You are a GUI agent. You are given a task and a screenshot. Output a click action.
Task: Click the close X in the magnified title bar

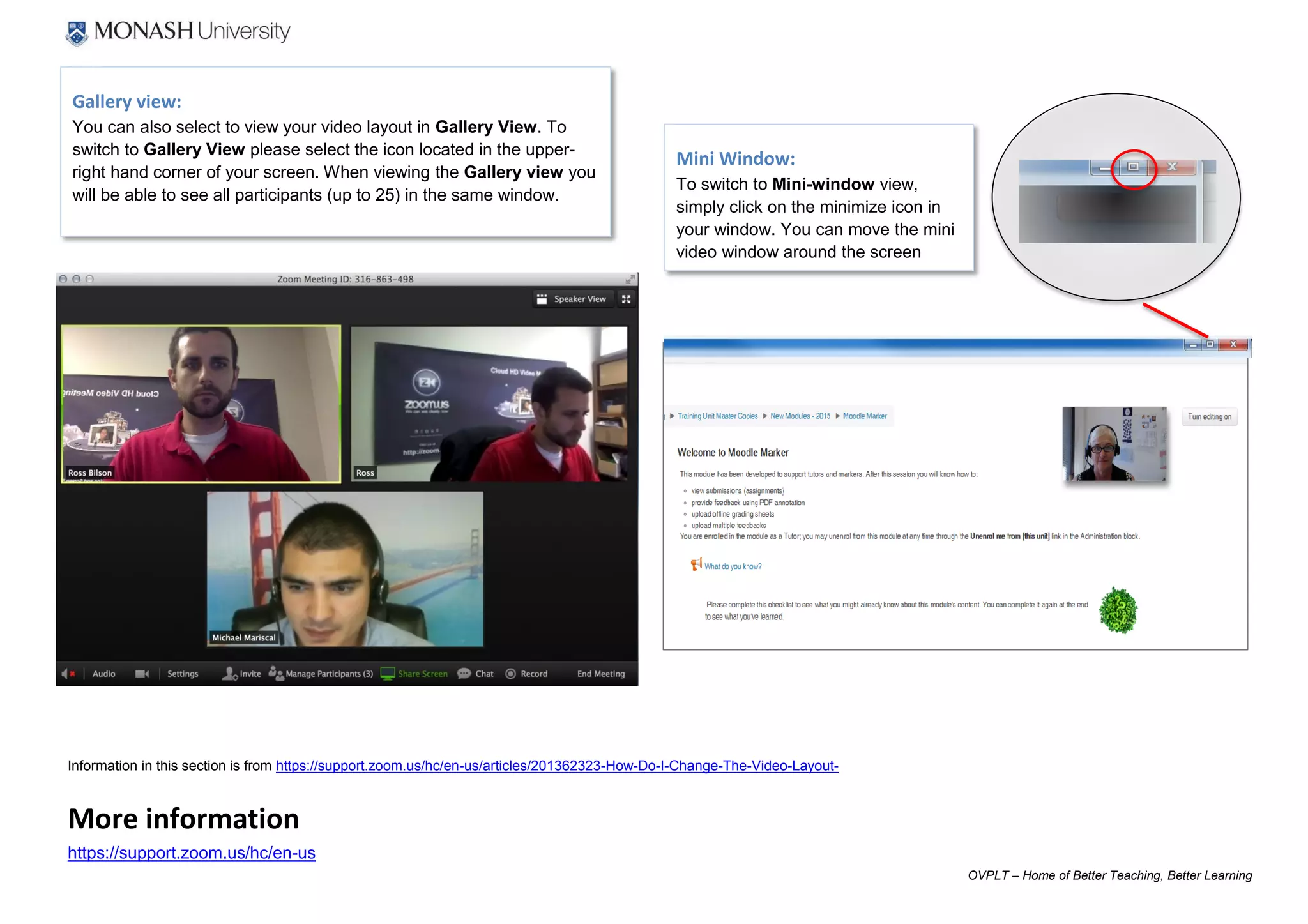coord(1172,167)
